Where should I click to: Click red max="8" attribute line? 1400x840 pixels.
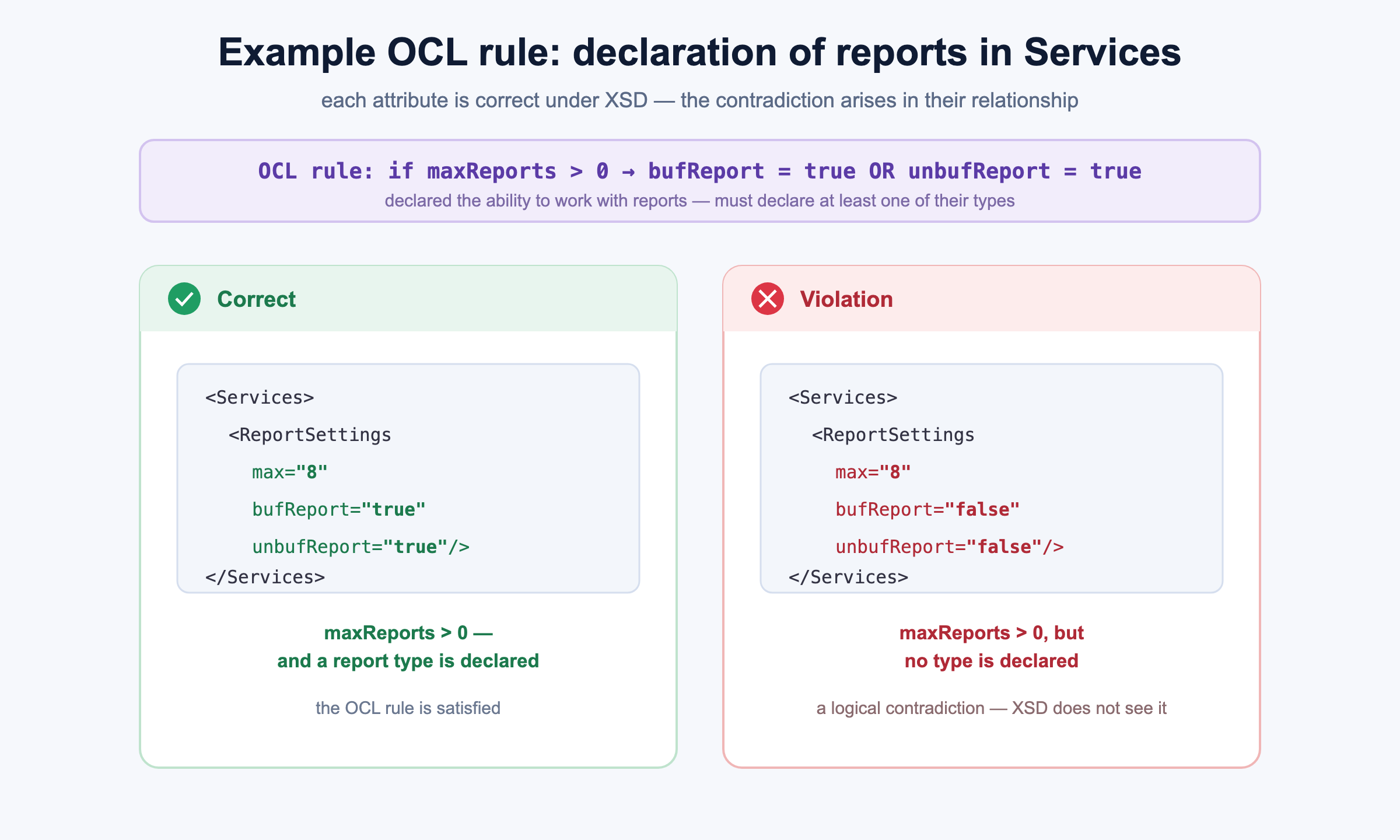(x=873, y=472)
